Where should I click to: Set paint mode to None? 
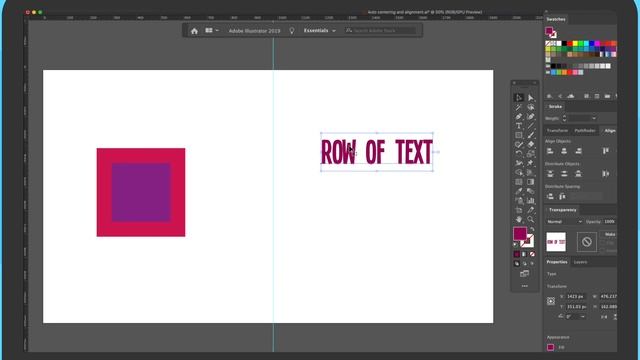coord(532,254)
